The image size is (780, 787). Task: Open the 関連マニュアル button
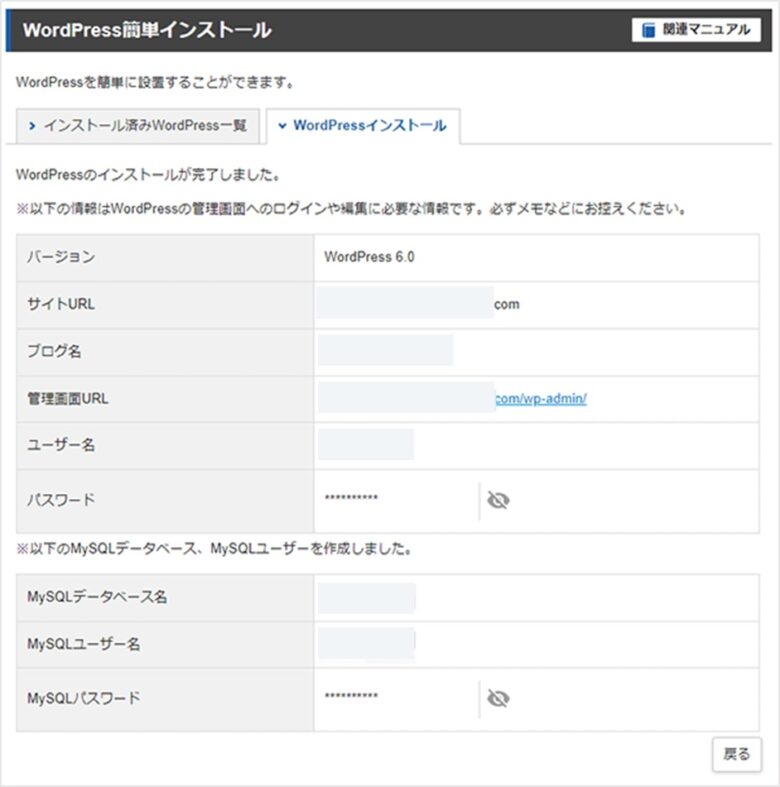coord(696,30)
